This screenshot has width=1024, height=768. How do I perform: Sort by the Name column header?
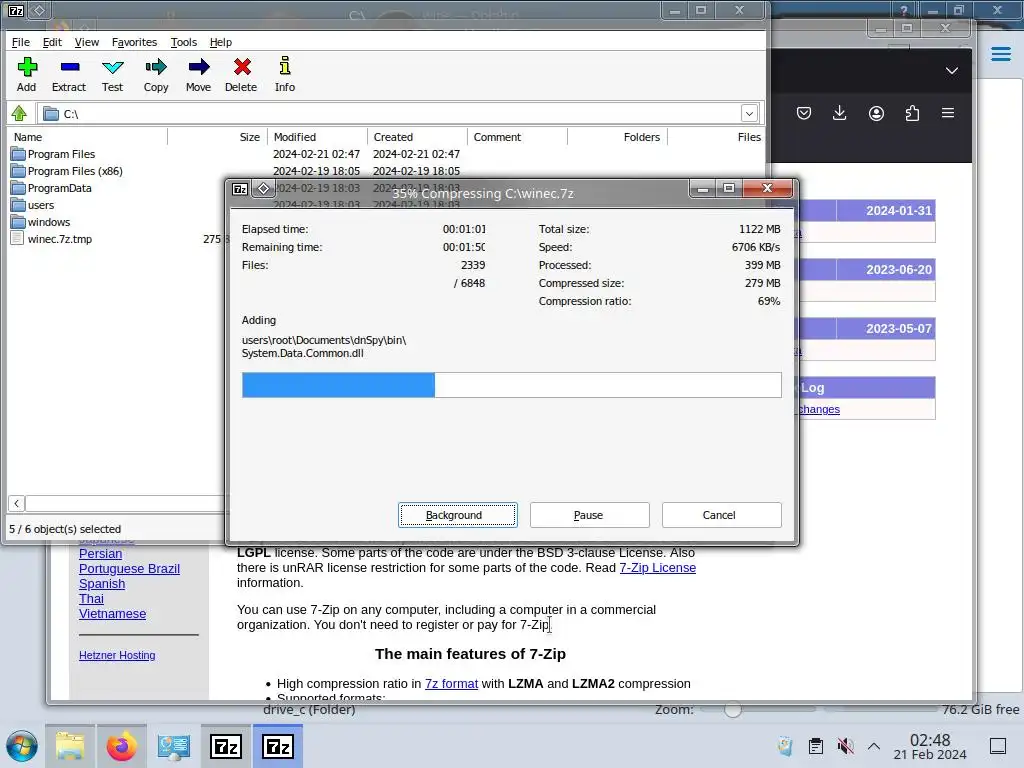(88, 137)
